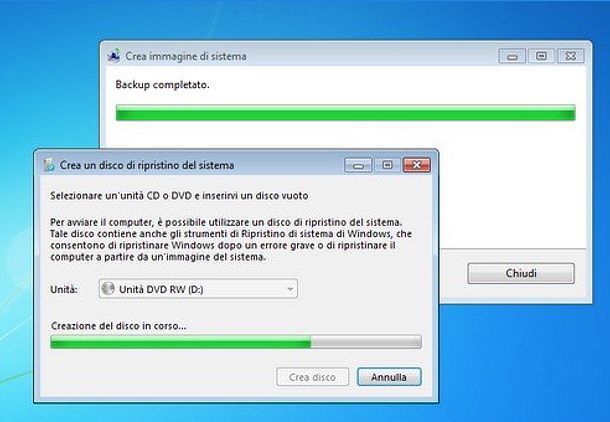Click the Backup completato status text
The width and height of the screenshot is (610, 422).
click(162, 85)
